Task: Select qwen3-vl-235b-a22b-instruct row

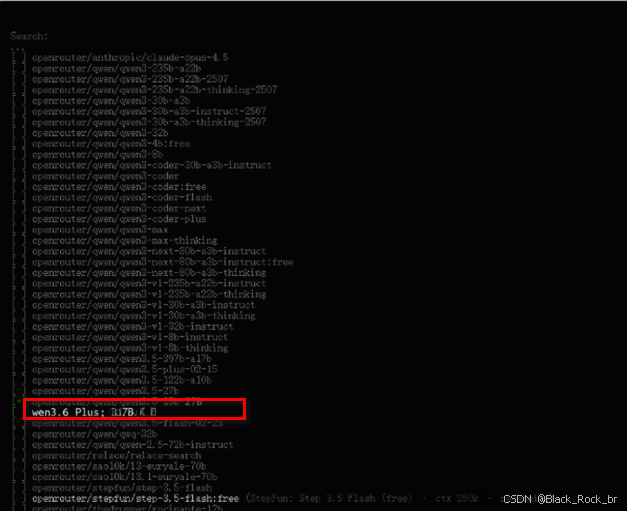Action: (x=149, y=283)
